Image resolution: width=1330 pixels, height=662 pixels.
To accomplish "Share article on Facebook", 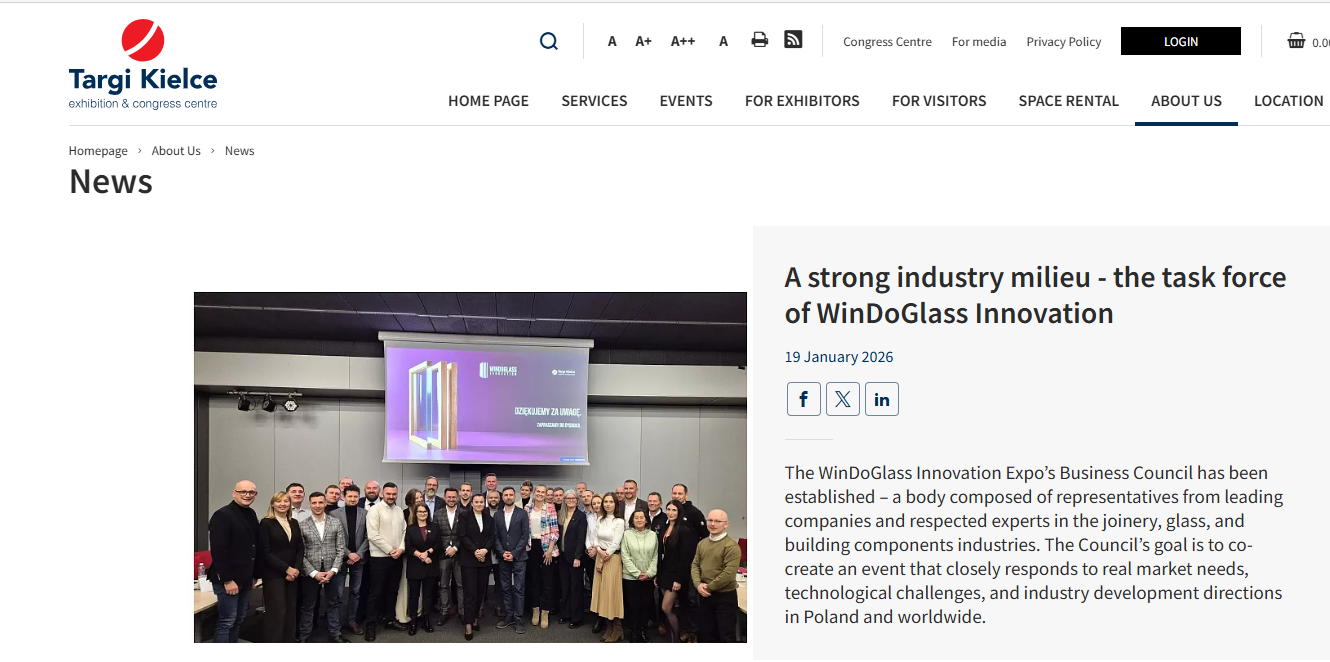I will point(803,399).
